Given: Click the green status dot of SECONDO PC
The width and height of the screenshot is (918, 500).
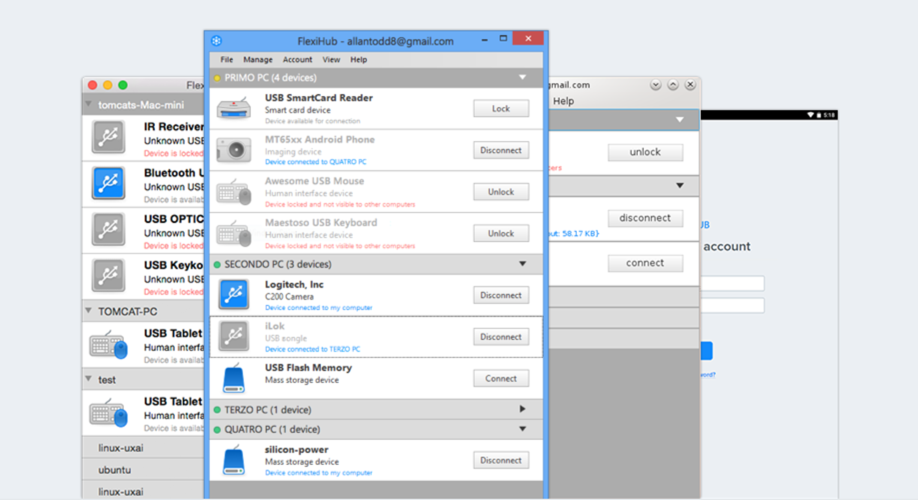Looking at the screenshot, I should (x=217, y=265).
